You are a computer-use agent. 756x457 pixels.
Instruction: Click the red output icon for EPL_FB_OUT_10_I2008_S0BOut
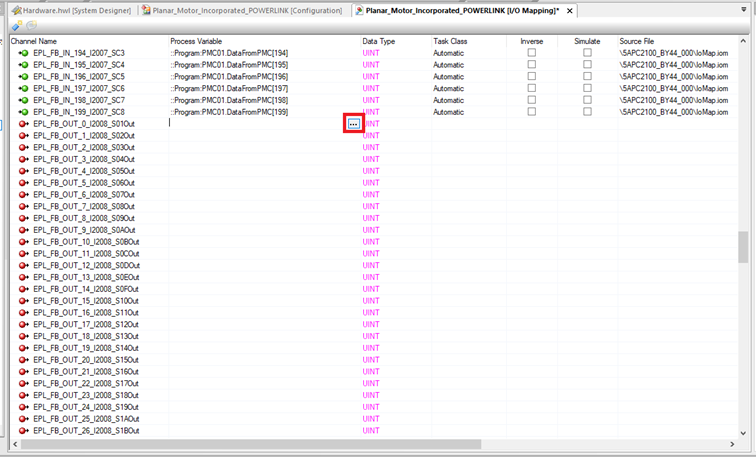(23, 242)
